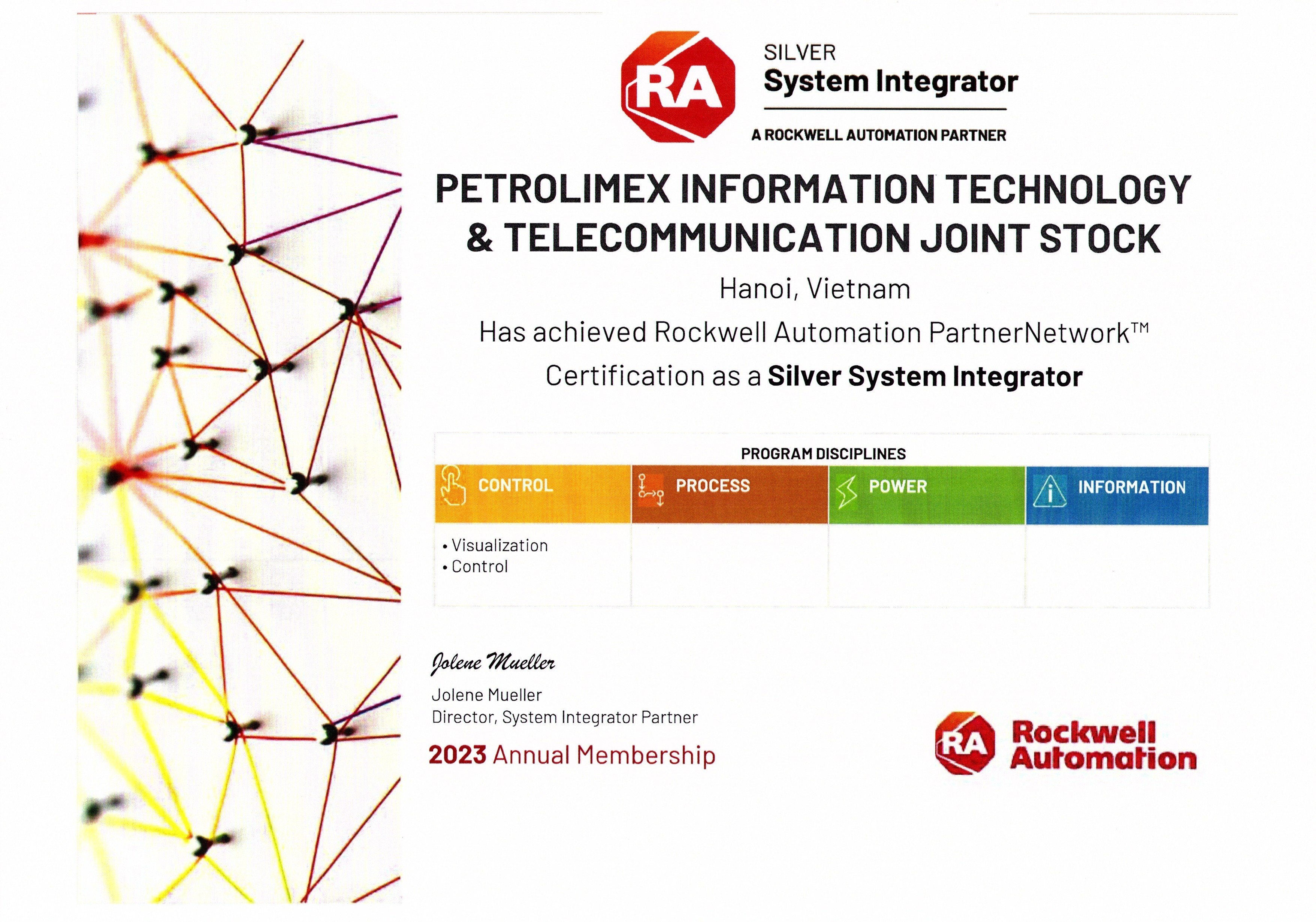Select the POWER discipline header
This screenshot has width=1316, height=922.
(x=926, y=495)
